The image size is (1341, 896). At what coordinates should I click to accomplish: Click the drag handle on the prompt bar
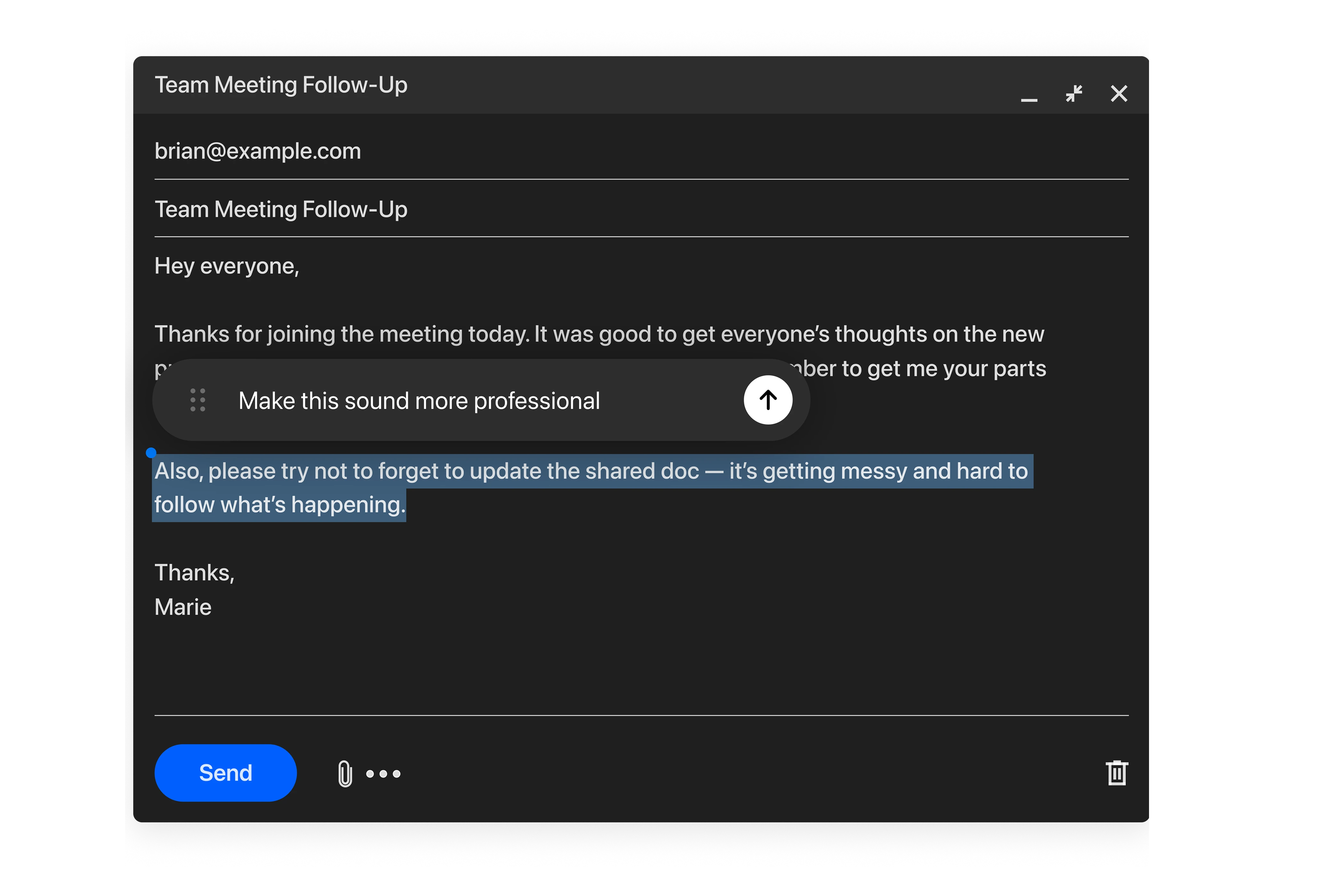coord(197,400)
